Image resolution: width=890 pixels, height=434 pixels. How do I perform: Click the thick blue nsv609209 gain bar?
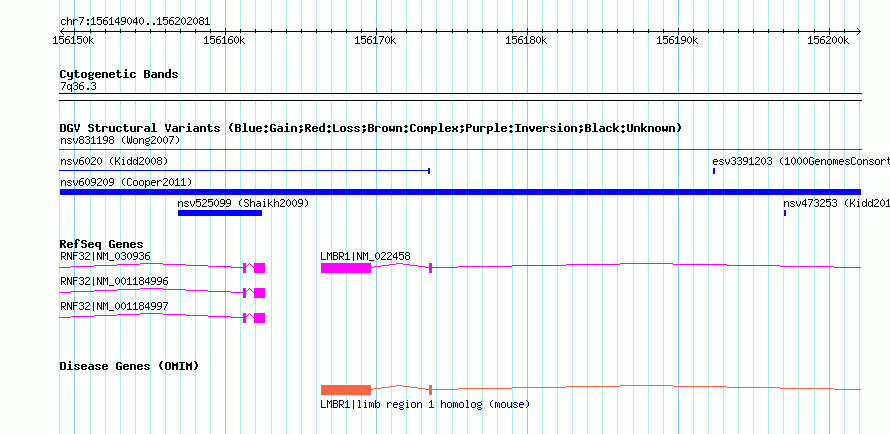coord(460,192)
